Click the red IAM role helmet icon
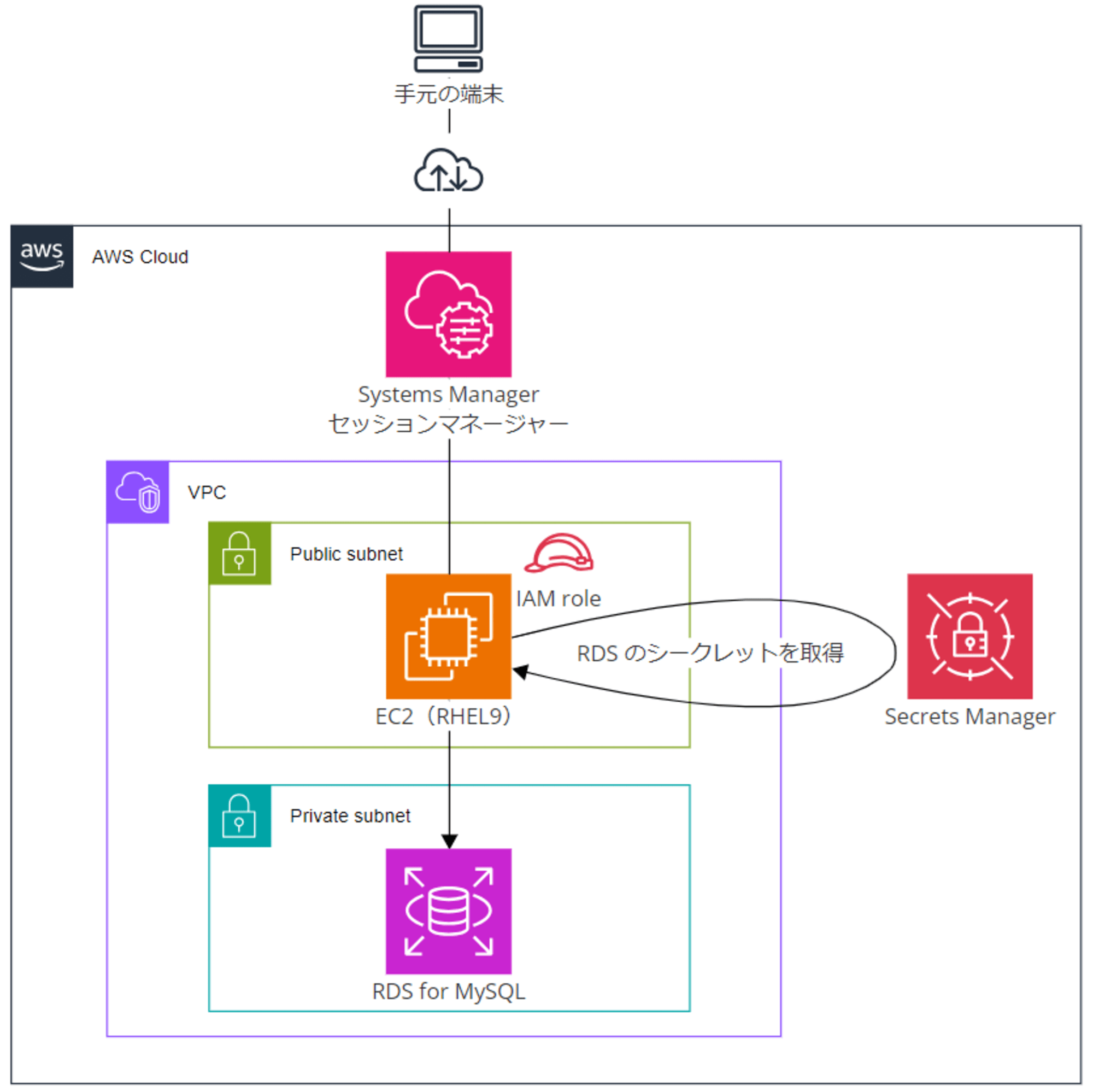Image resolution: width=1093 pixels, height=1092 pixels. (x=559, y=553)
